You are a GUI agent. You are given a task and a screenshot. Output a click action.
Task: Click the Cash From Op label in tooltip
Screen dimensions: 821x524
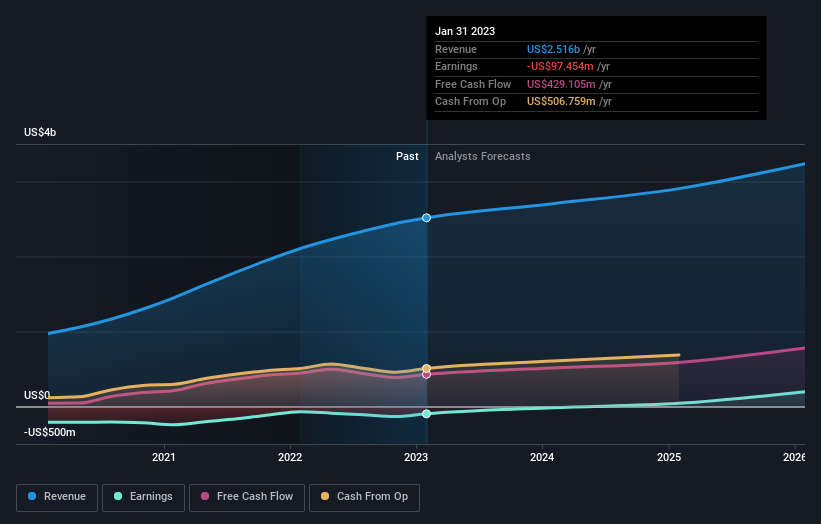pos(471,102)
